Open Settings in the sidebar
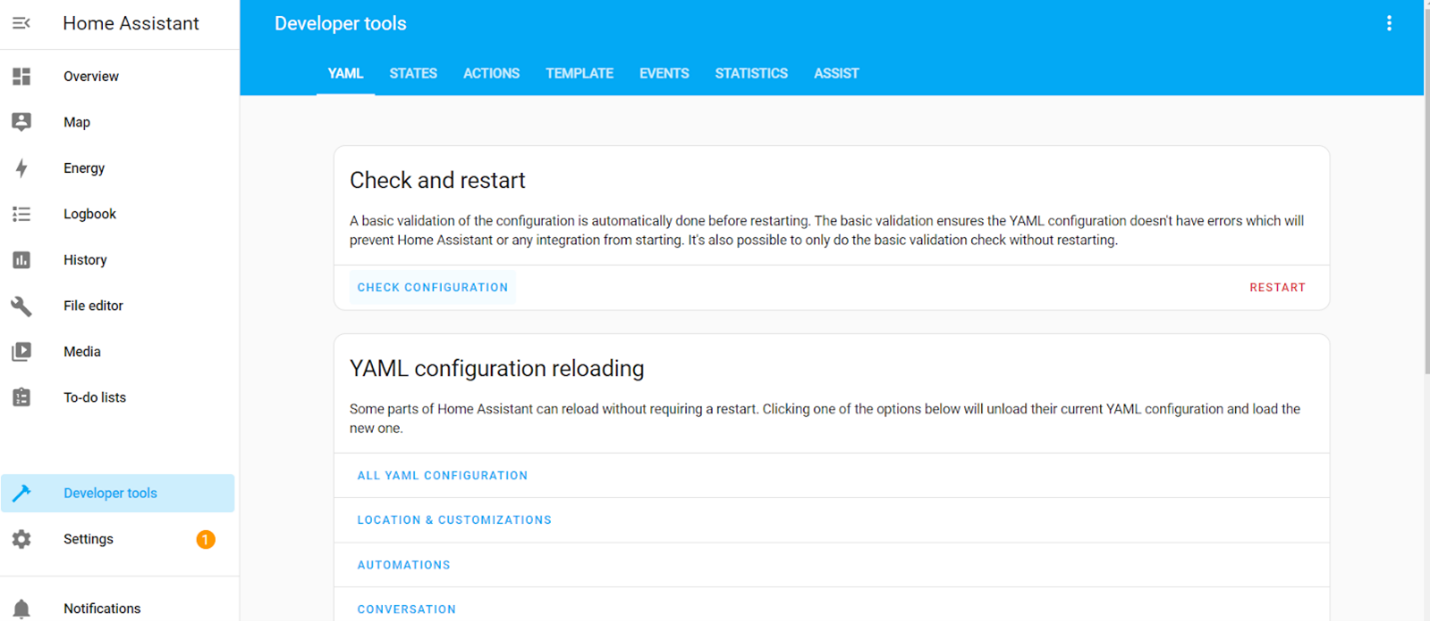 pos(118,539)
